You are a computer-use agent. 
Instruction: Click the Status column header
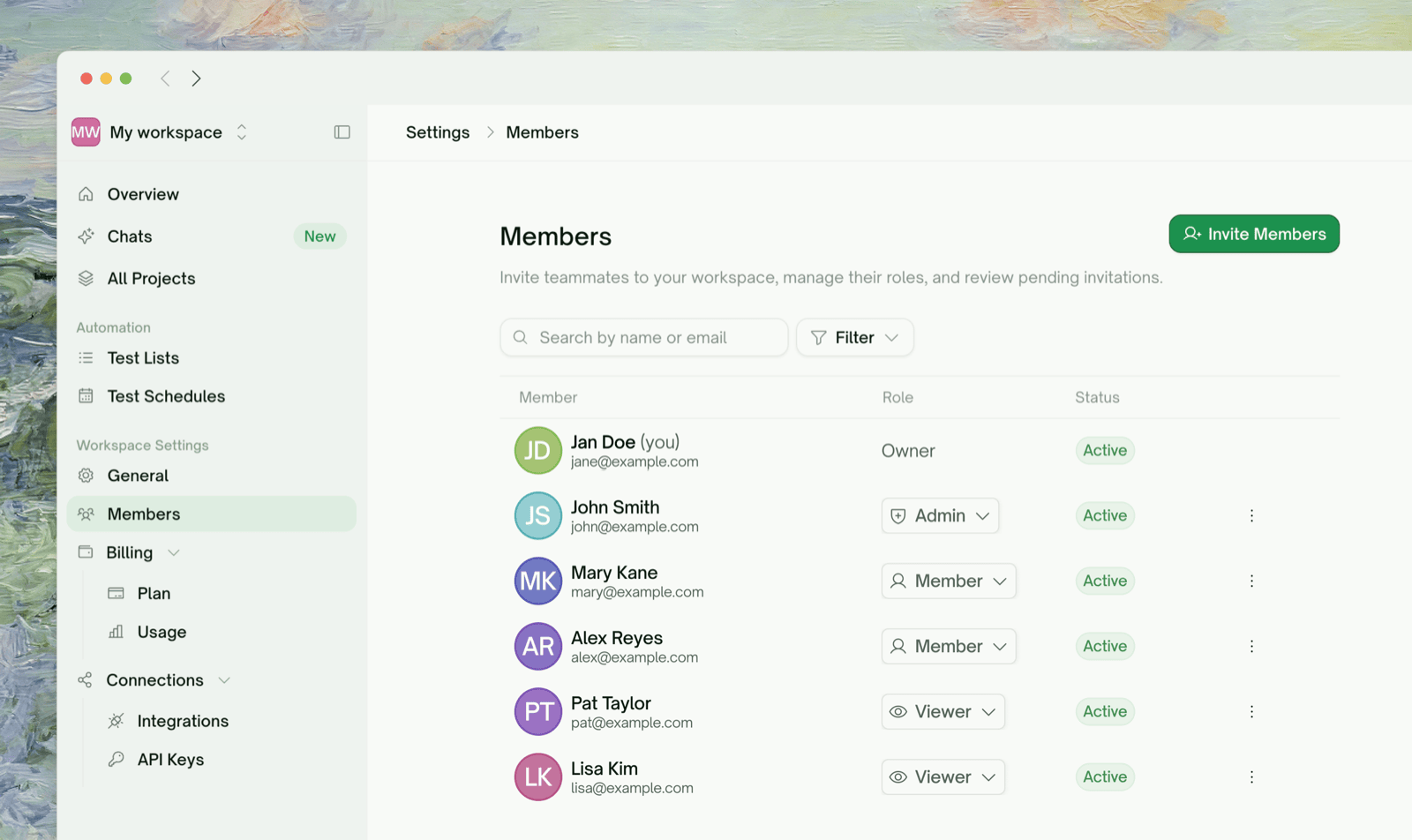coord(1097,397)
